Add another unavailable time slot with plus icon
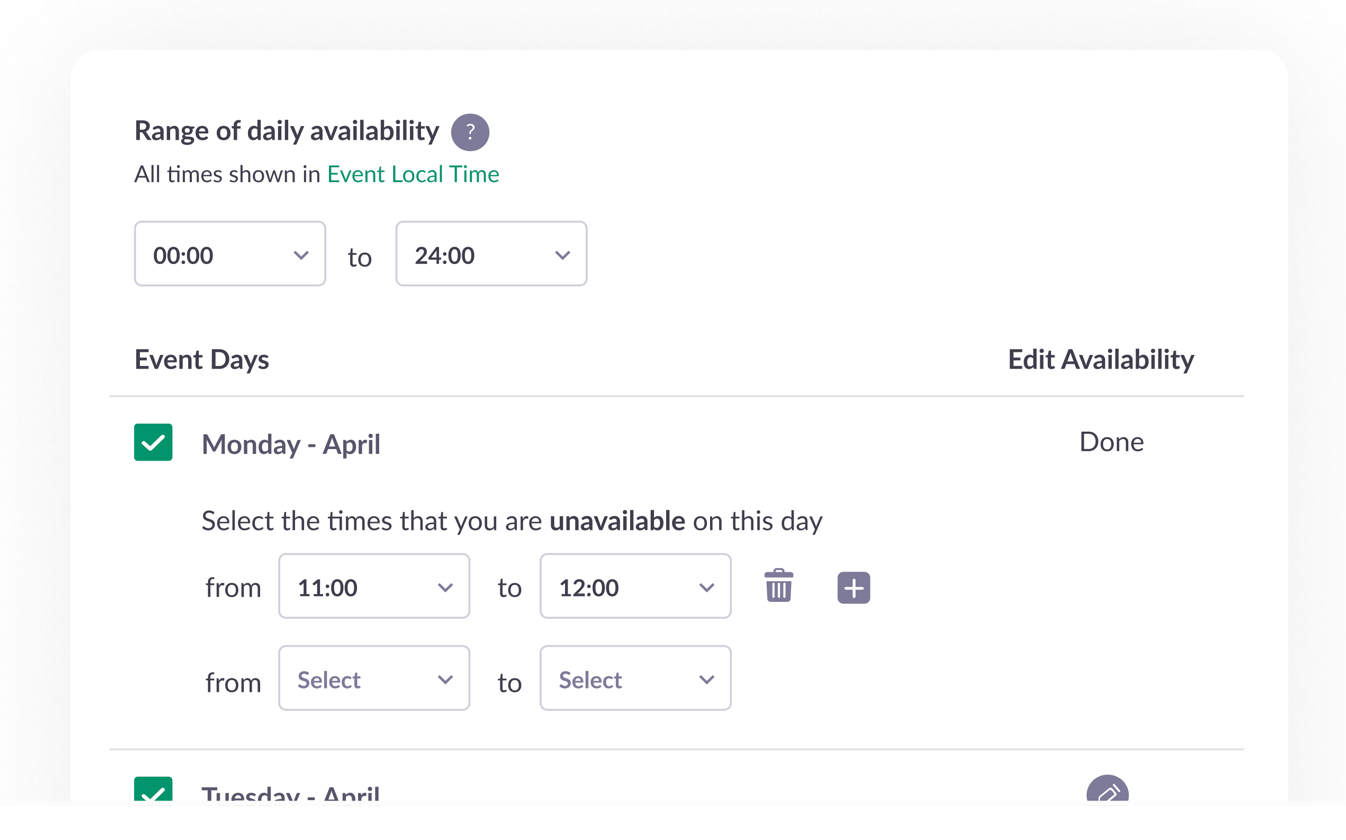This screenshot has height=840, width=1346. (853, 588)
